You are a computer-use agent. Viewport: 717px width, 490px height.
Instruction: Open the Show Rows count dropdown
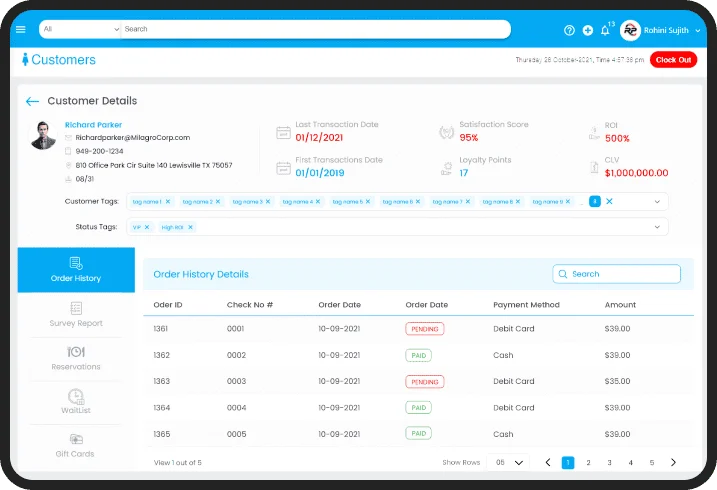point(508,463)
